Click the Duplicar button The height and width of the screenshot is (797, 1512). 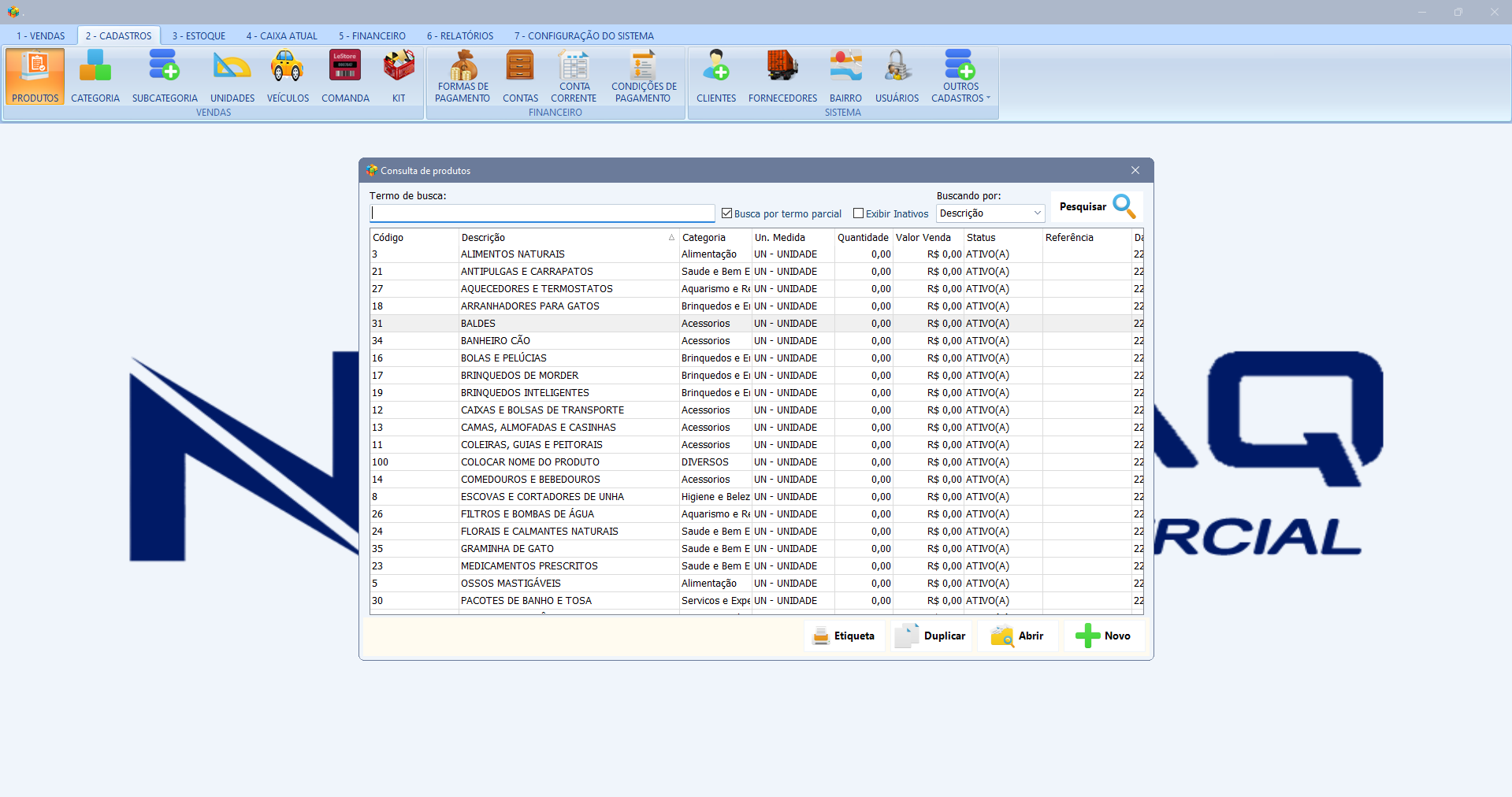point(931,636)
